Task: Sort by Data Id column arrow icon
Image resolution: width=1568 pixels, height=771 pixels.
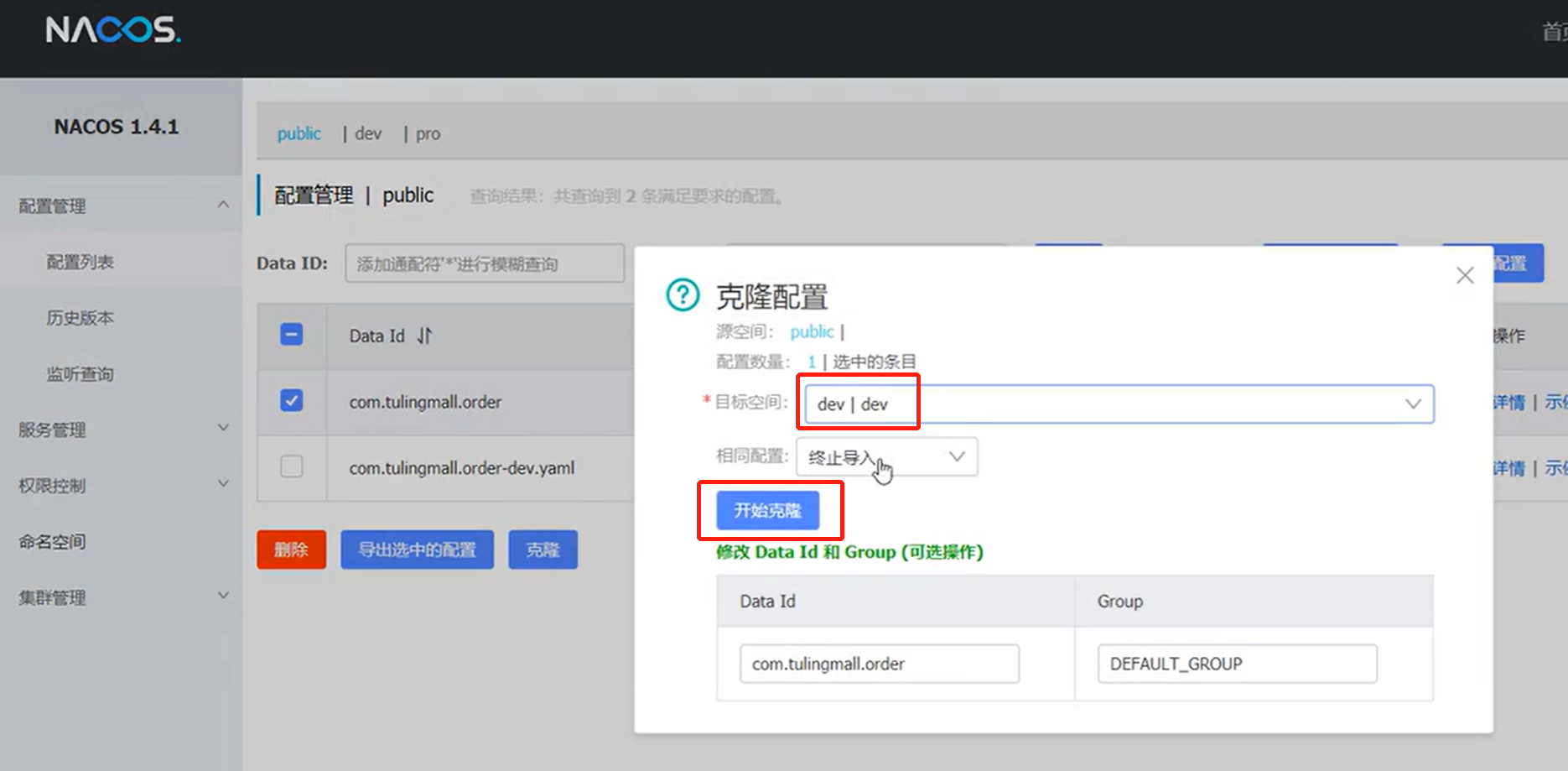Action: click(425, 336)
